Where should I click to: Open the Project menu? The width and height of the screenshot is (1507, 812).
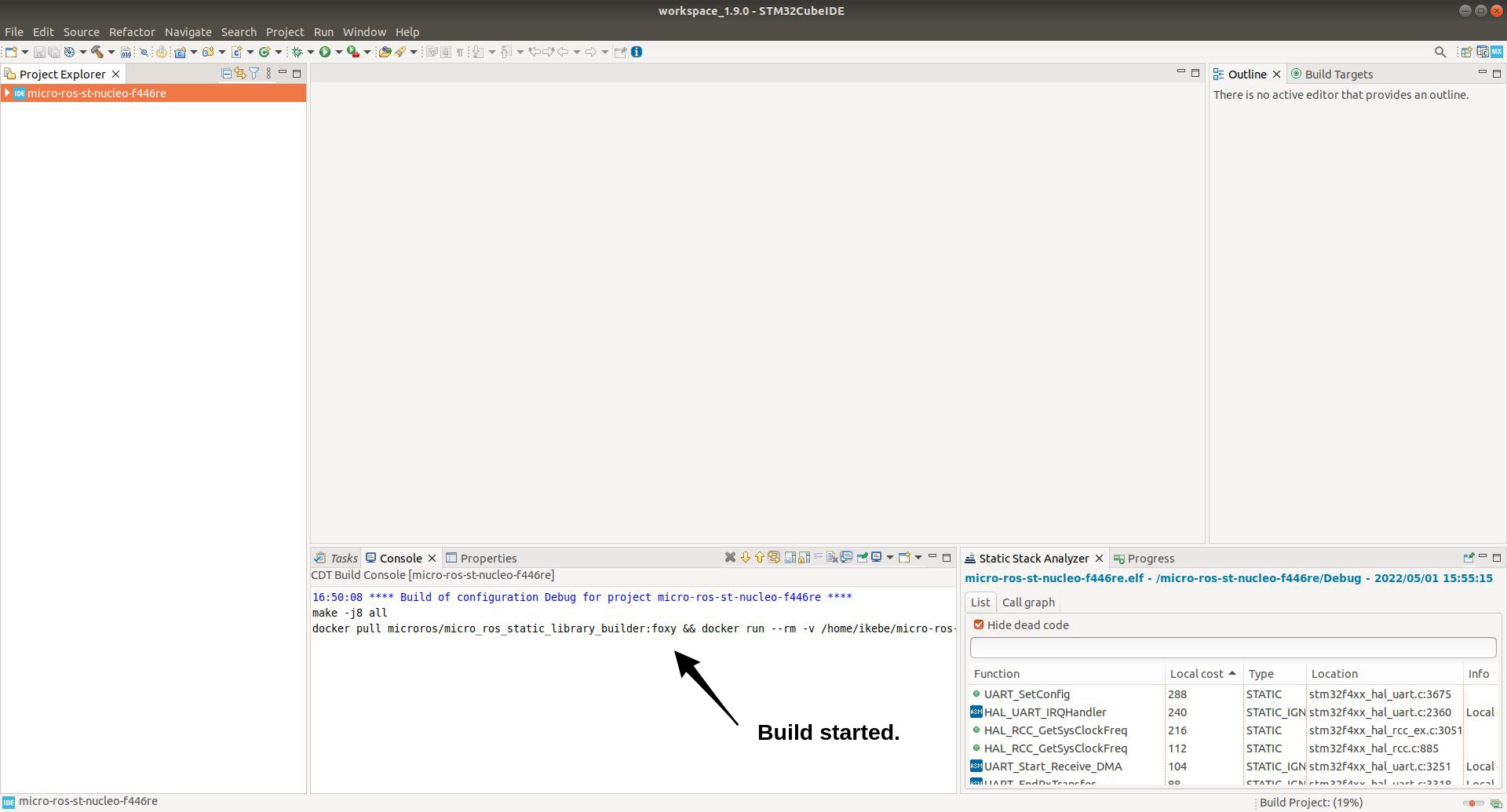[285, 32]
